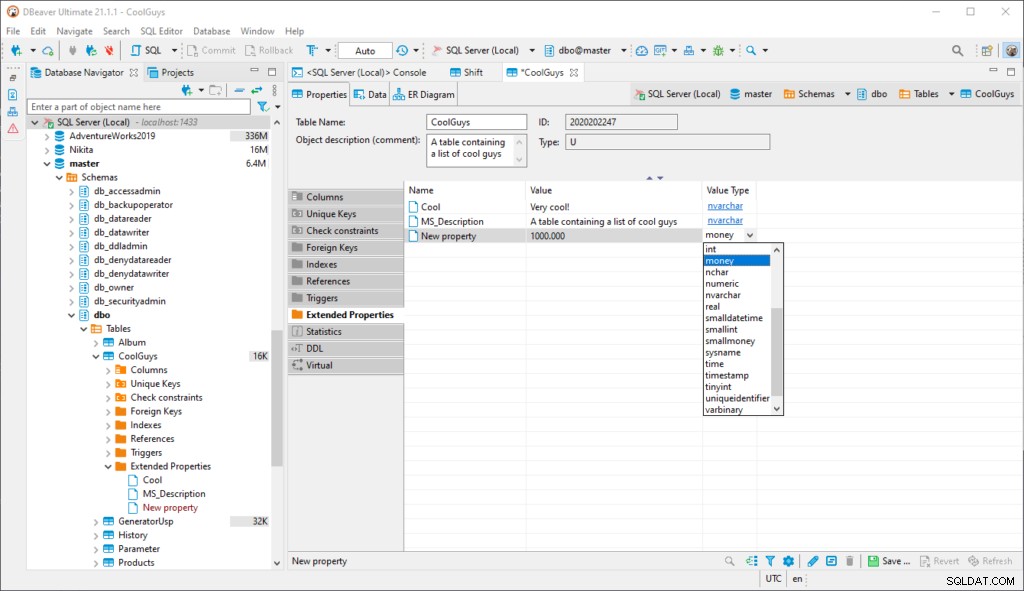Click the gray magnifier at toolbar right
Image resolution: width=1024 pixels, height=591 pixels.
[957, 50]
